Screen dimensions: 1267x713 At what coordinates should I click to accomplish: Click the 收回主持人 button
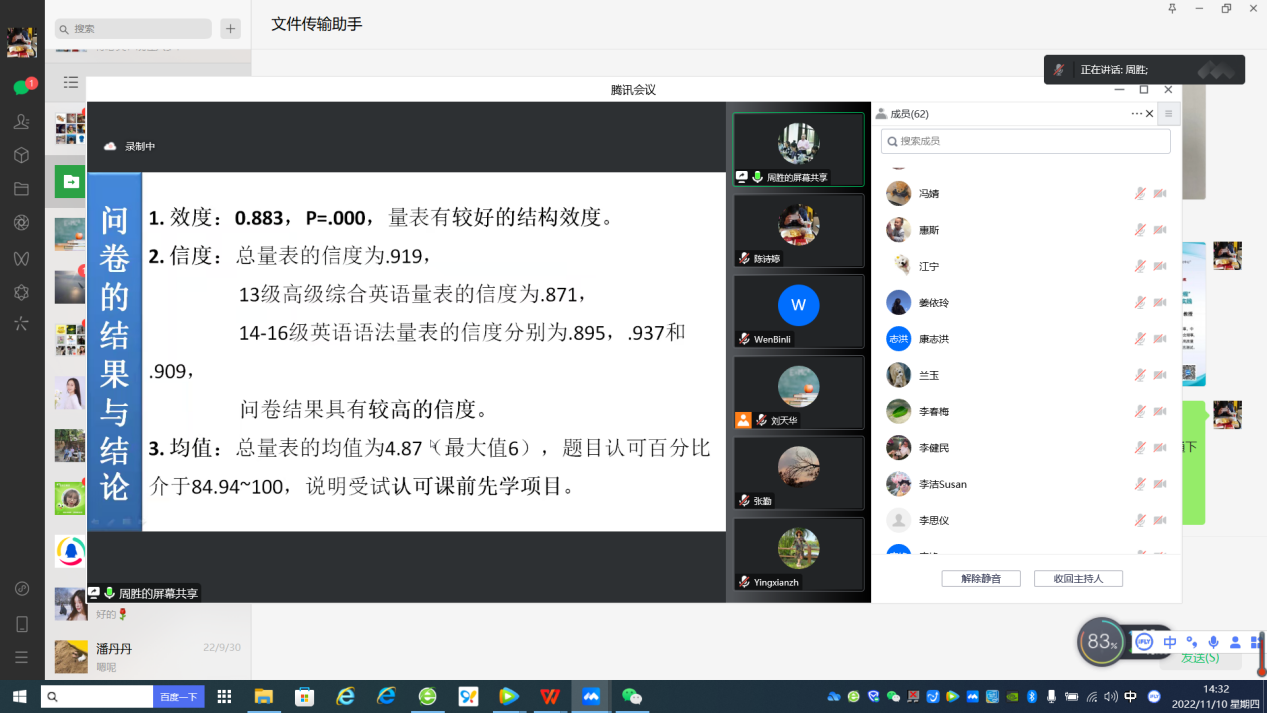tap(1078, 579)
